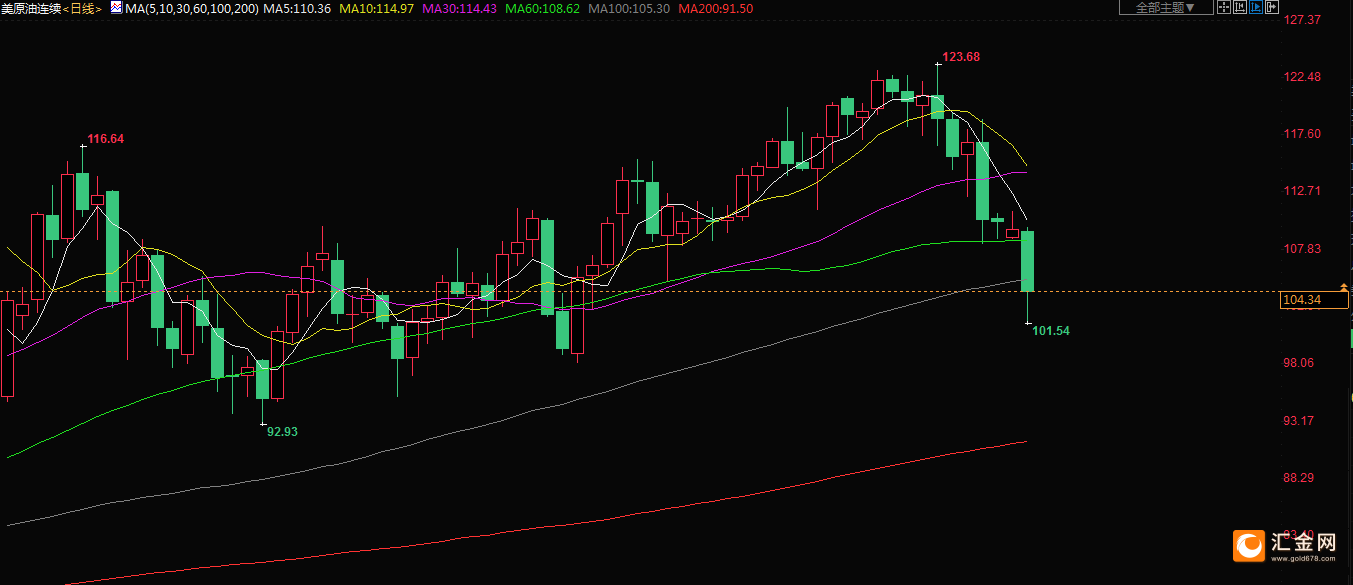Click the 127.37 price axis label
Screen dimensions: 1353x585
tap(1302, 20)
